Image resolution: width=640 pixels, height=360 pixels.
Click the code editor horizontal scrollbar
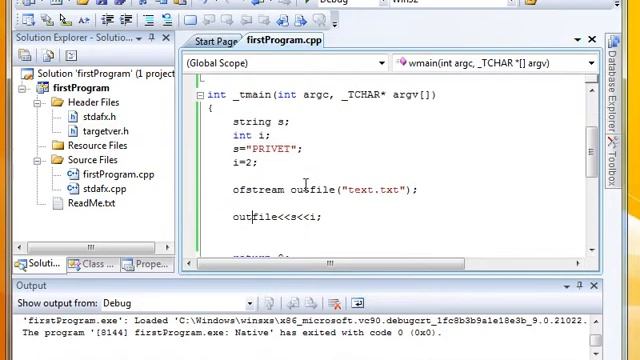(330, 264)
